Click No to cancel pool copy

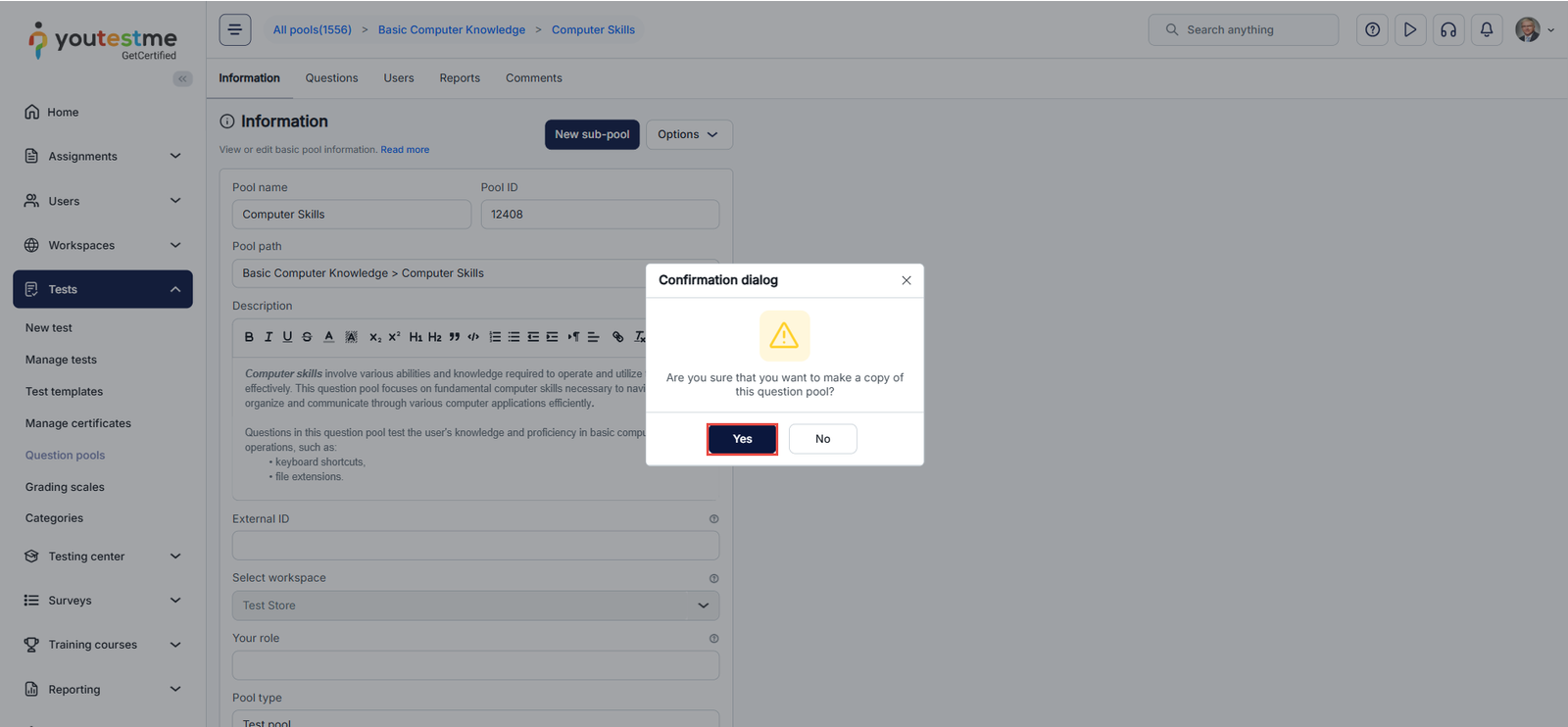pos(822,439)
